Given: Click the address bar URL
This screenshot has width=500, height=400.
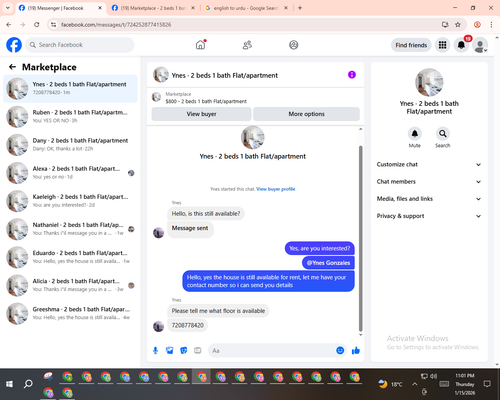Looking at the screenshot, I should pyautogui.click(x=116, y=25).
